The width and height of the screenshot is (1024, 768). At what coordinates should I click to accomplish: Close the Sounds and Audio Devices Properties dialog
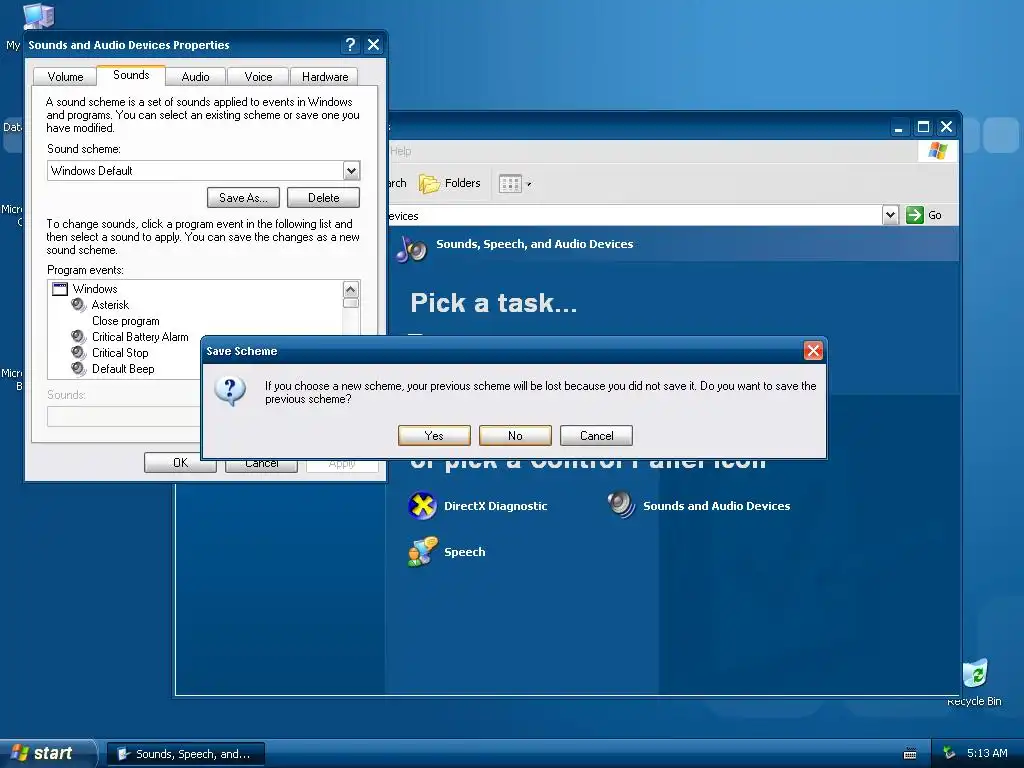coord(374,44)
